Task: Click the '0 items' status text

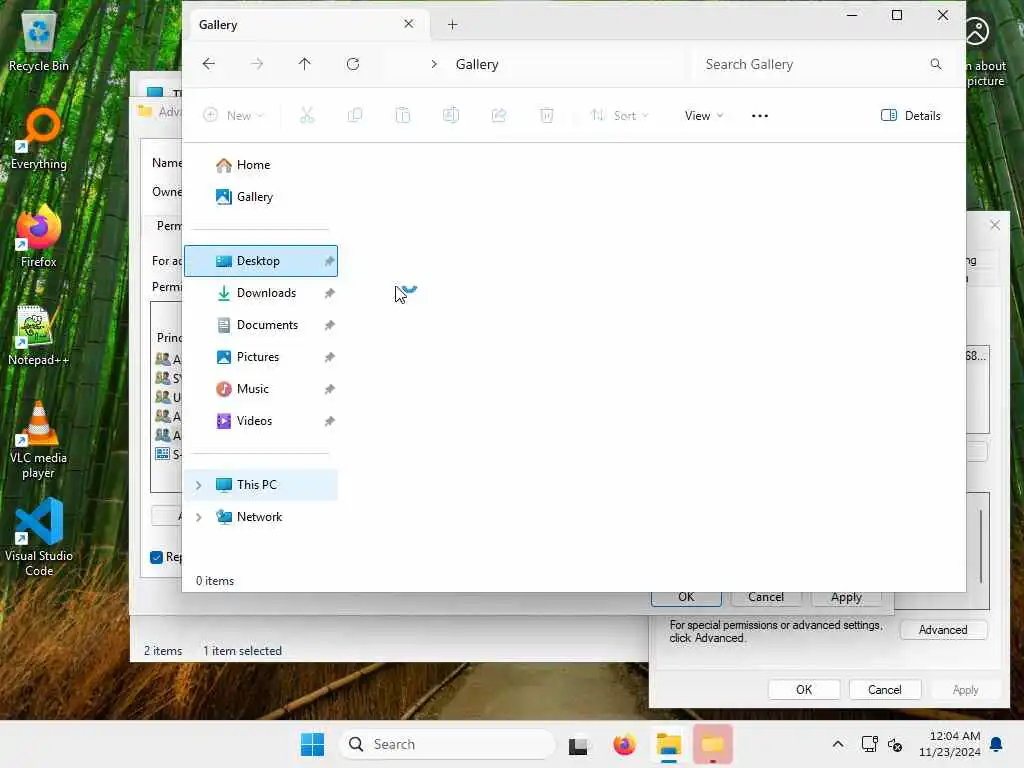Action: (x=215, y=581)
